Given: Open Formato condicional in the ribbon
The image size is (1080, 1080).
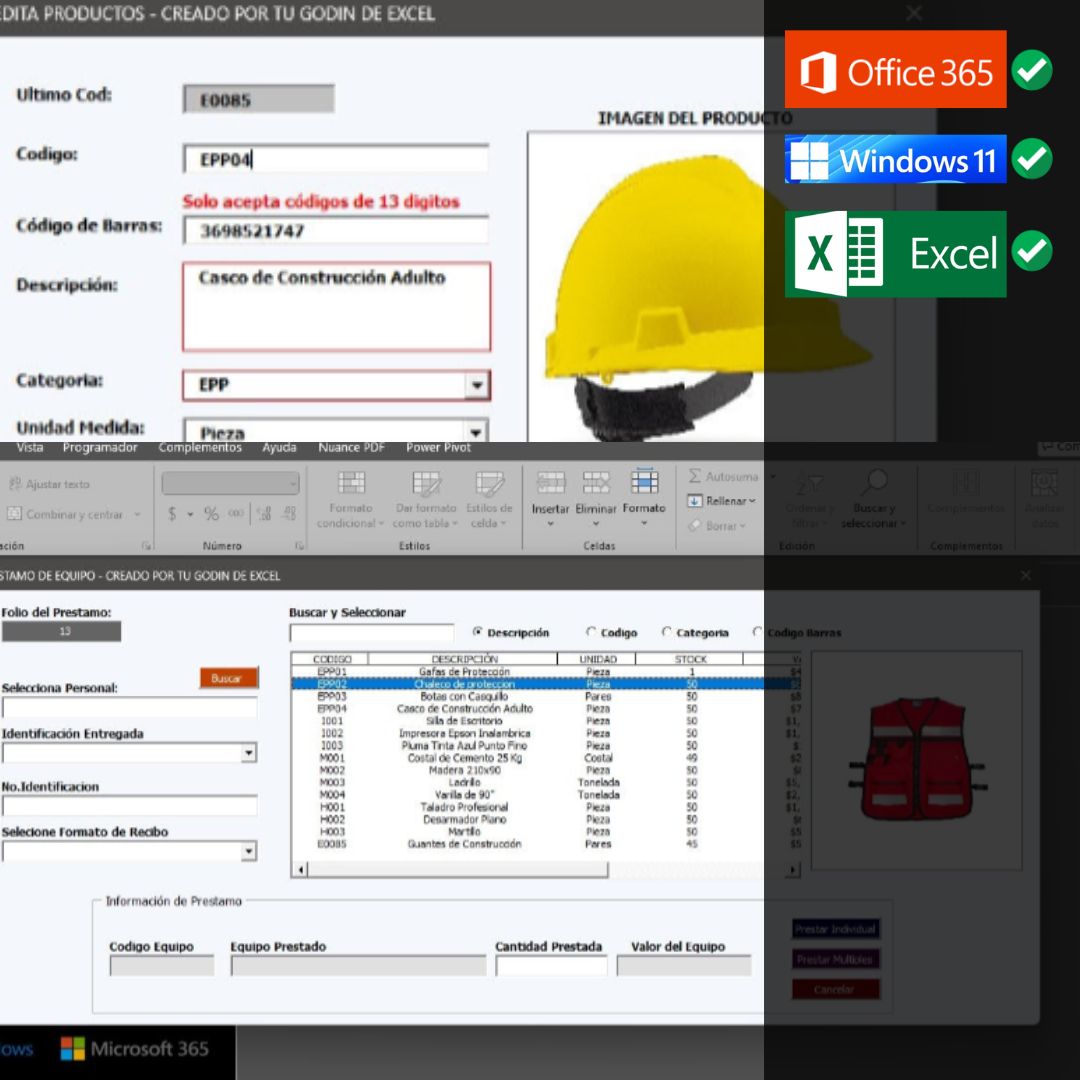Looking at the screenshot, I should point(351,499).
